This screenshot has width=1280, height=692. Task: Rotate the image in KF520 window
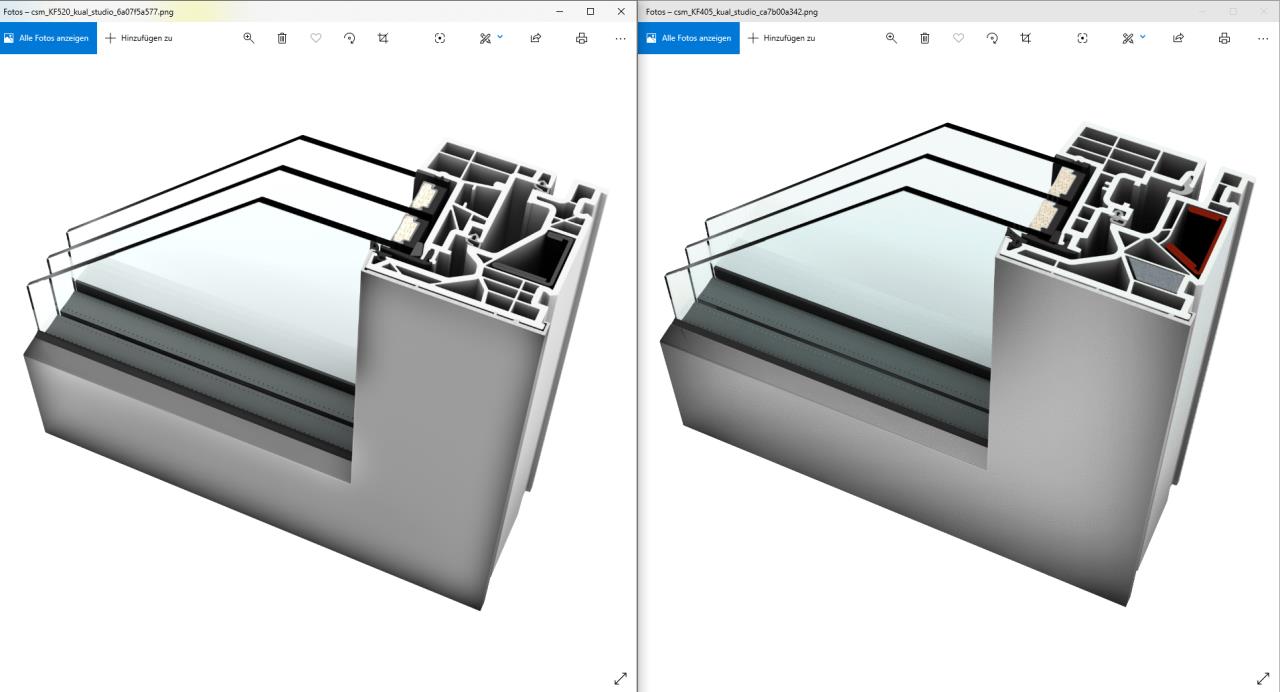[x=349, y=38]
